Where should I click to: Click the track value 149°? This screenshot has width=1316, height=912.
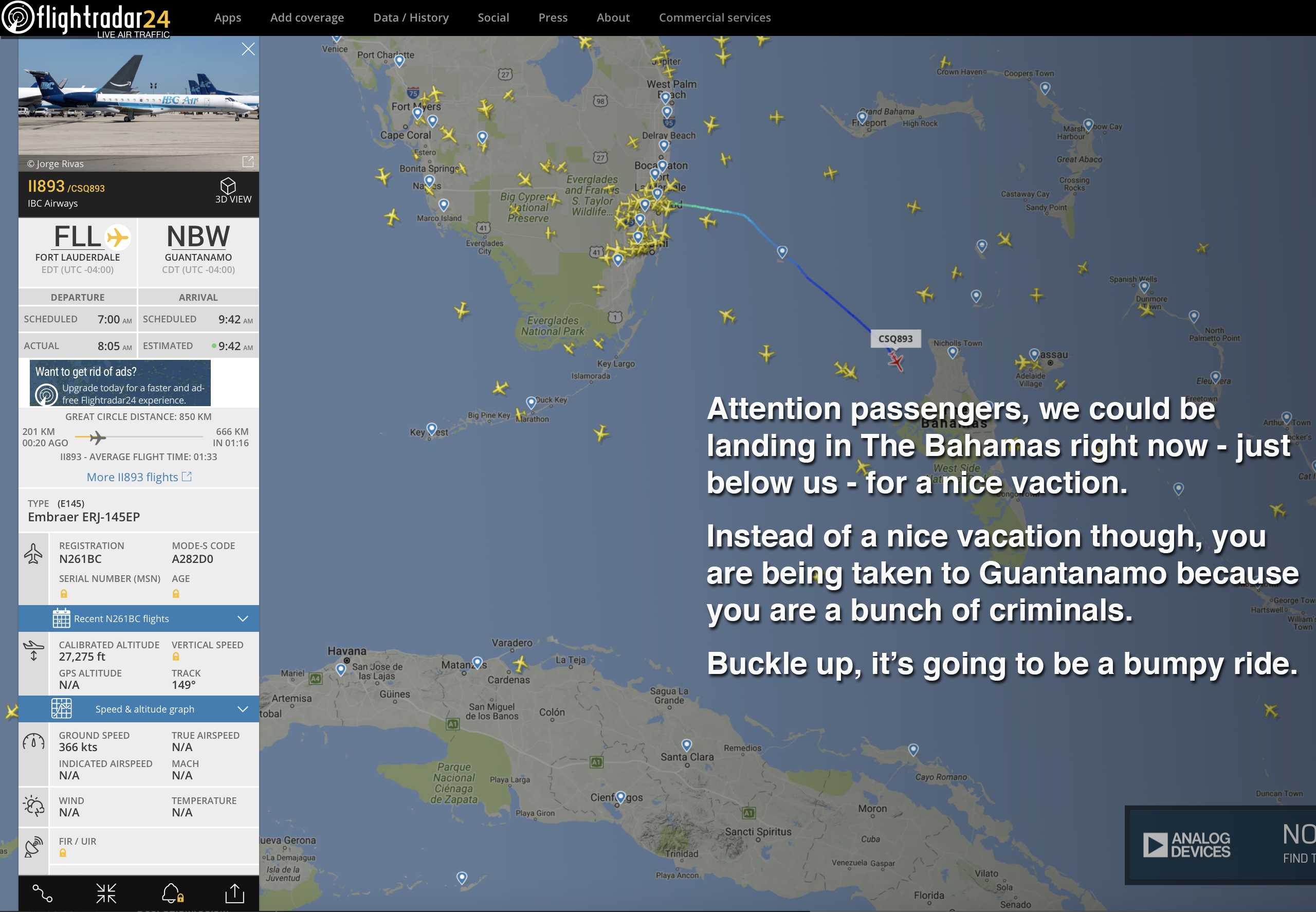(184, 685)
